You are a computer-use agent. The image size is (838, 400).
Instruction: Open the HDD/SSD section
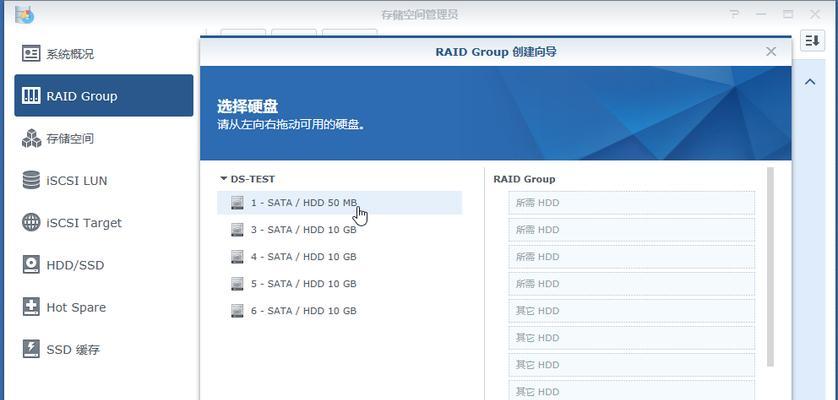click(103, 265)
